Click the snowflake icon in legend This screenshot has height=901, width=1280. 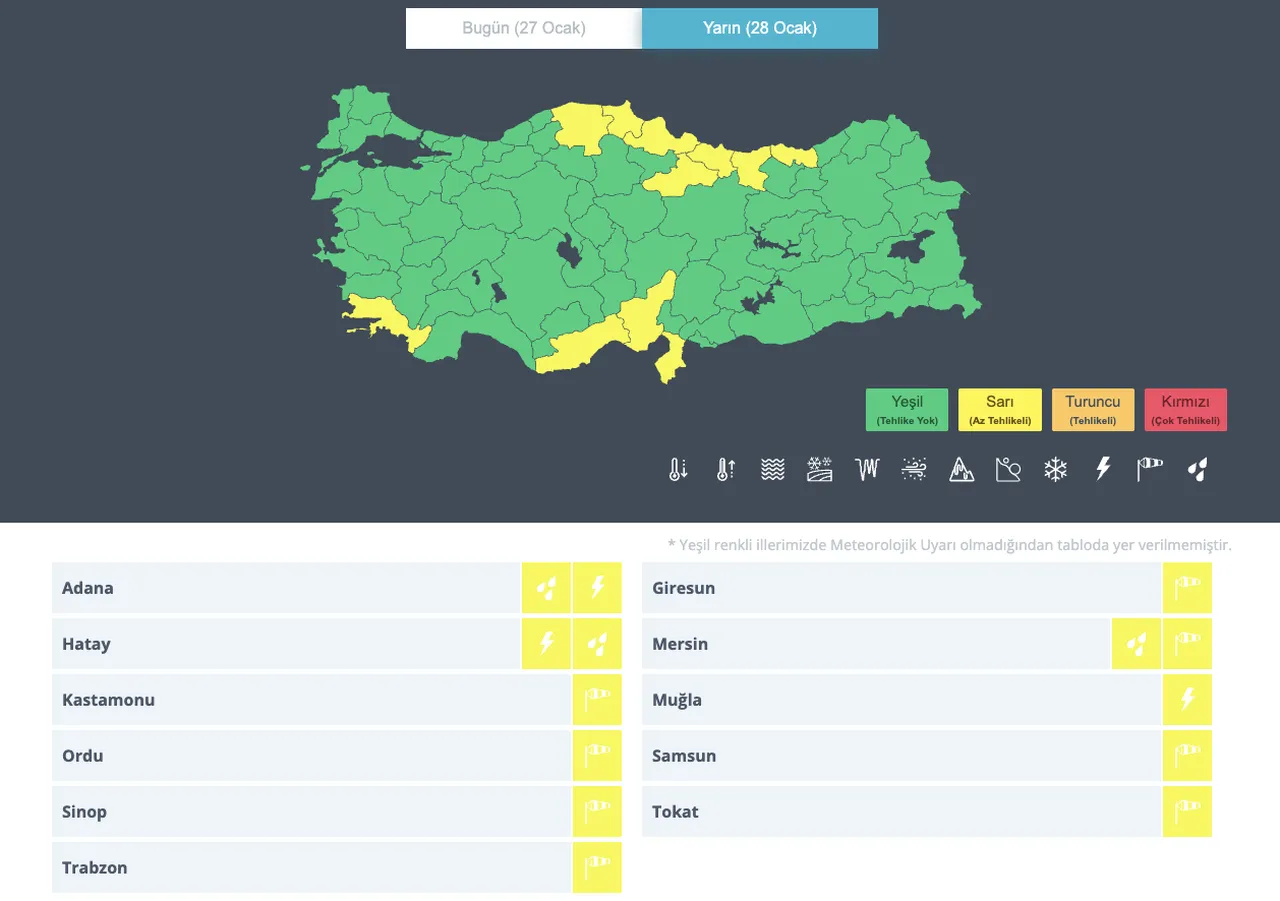tap(1055, 469)
